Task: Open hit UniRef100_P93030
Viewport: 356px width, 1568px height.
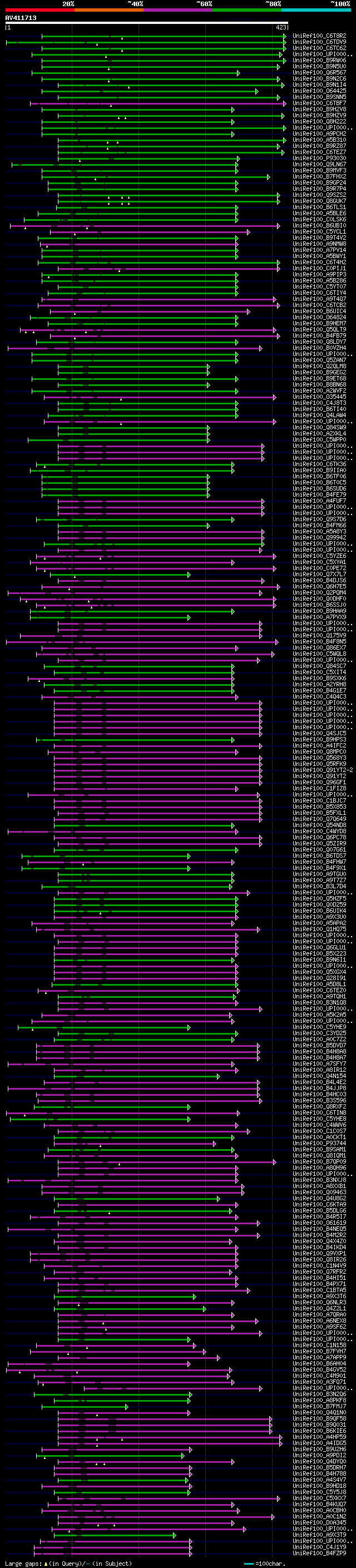Action: tap(319, 159)
